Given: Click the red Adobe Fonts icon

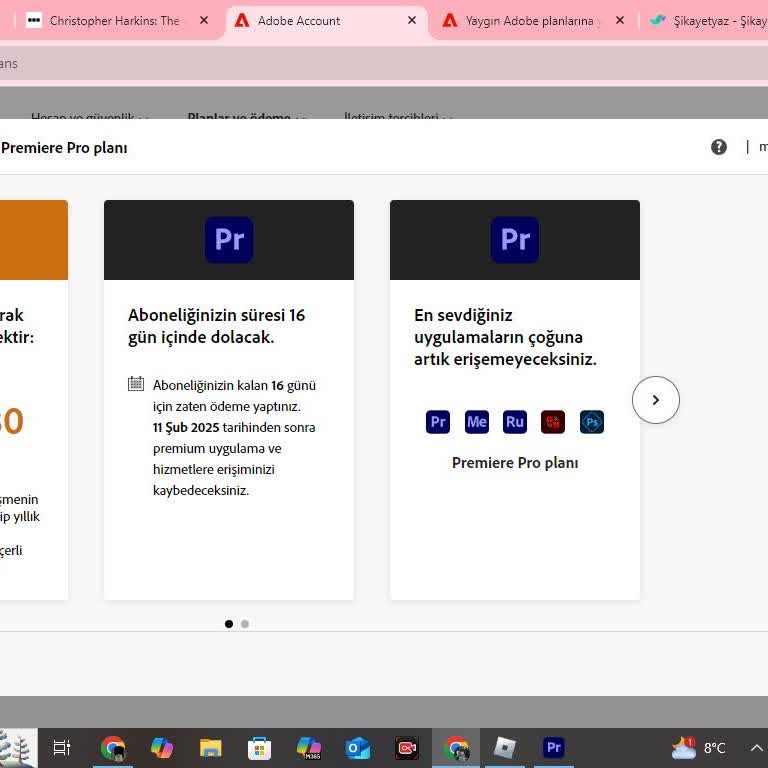Looking at the screenshot, I should (553, 422).
